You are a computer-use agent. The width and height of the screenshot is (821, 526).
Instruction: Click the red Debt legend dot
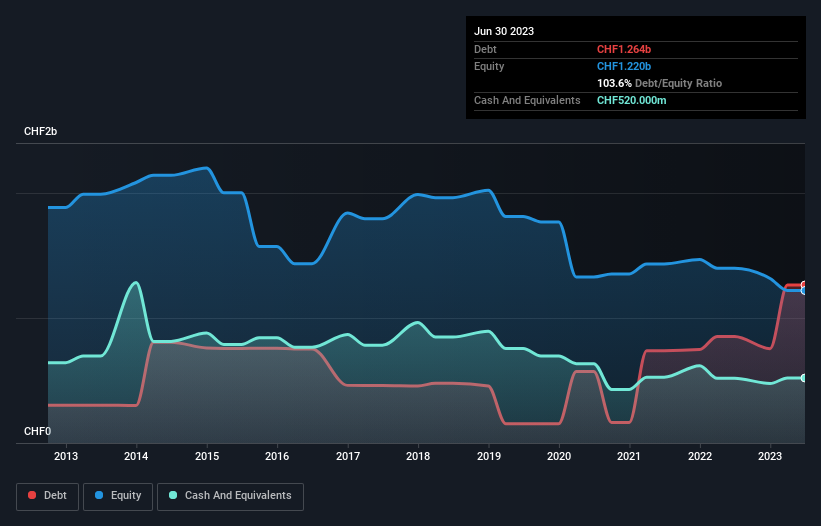(x=32, y=495)
